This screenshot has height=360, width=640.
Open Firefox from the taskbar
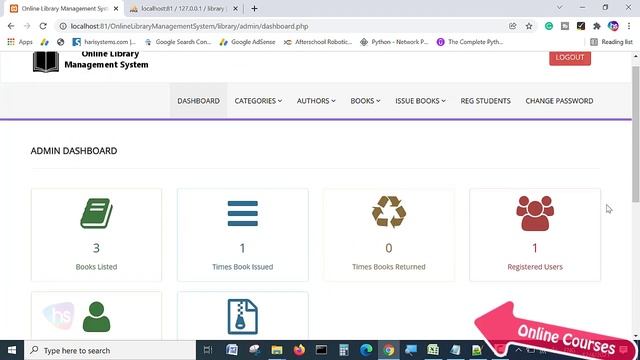pos(299,350)
